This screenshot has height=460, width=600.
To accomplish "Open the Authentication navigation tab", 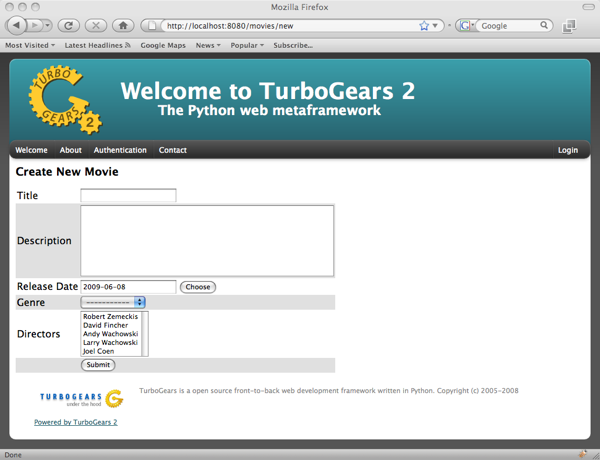I will [120, 150].
